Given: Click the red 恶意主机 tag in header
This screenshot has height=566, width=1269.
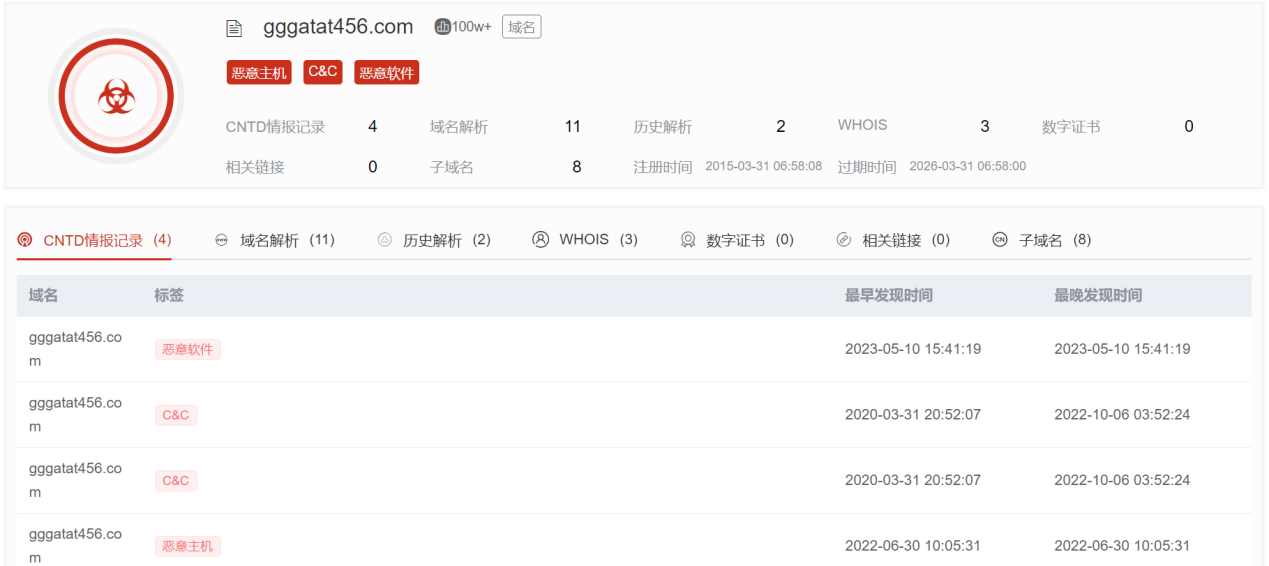Looking at the screenshot, I should (x=259, y=72).
